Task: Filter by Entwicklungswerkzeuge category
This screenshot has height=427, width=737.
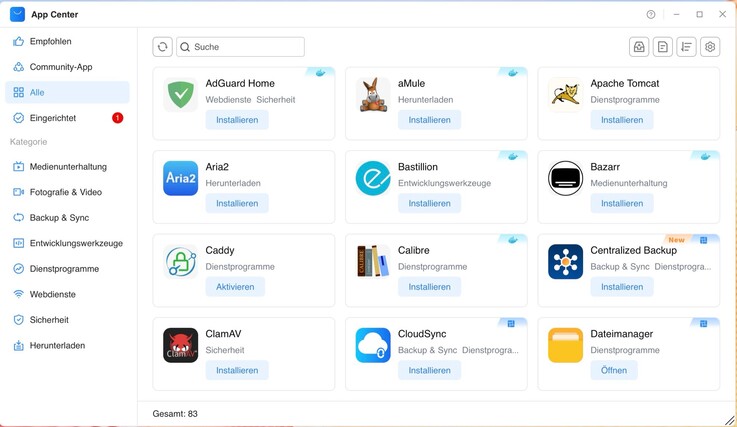Action: coord(67,243)
